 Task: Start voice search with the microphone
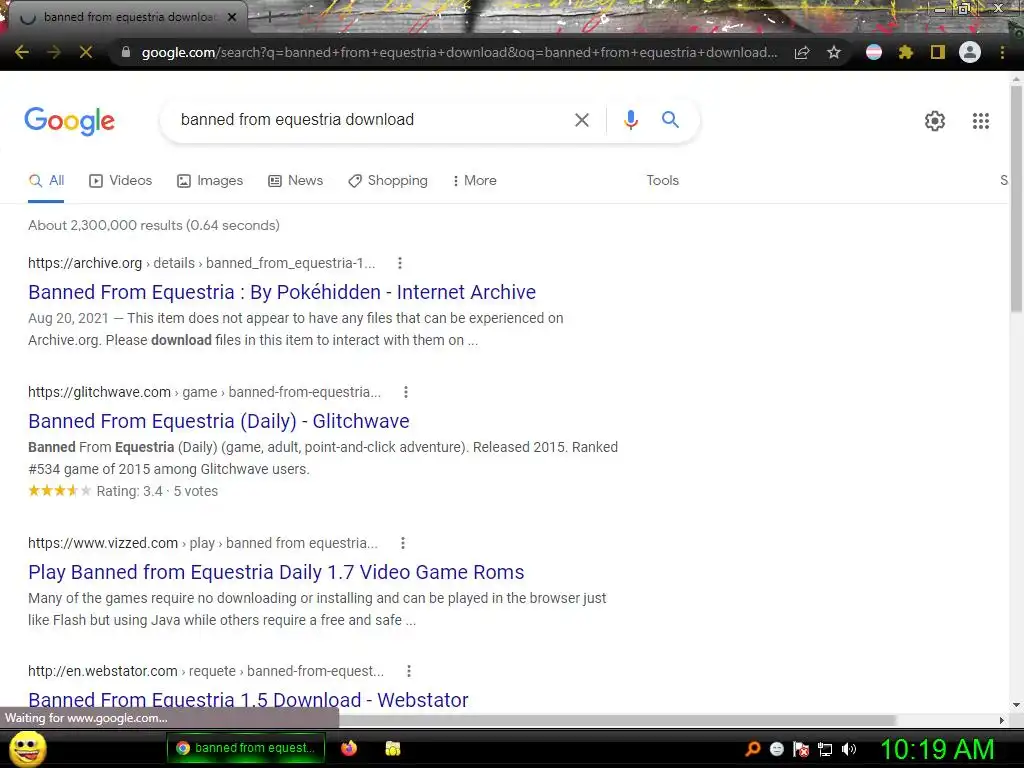(x=631, y=120)
